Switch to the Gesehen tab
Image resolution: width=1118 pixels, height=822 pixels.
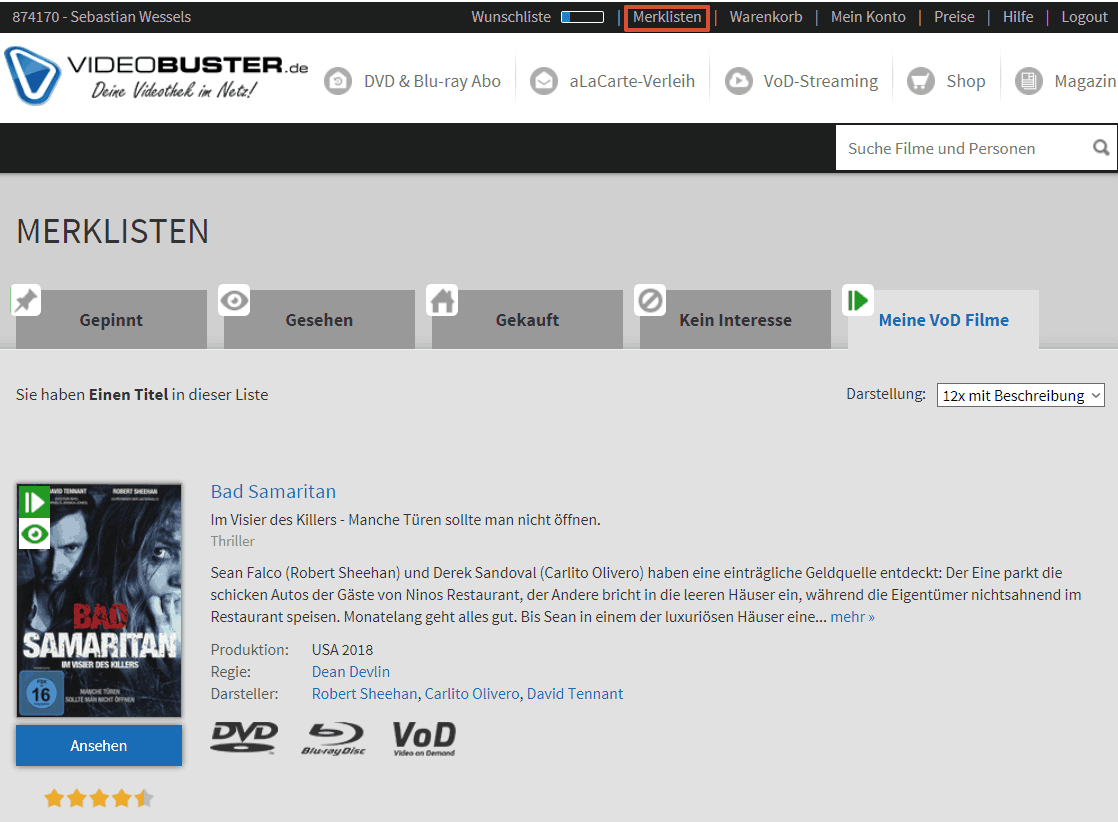[319, 319]
